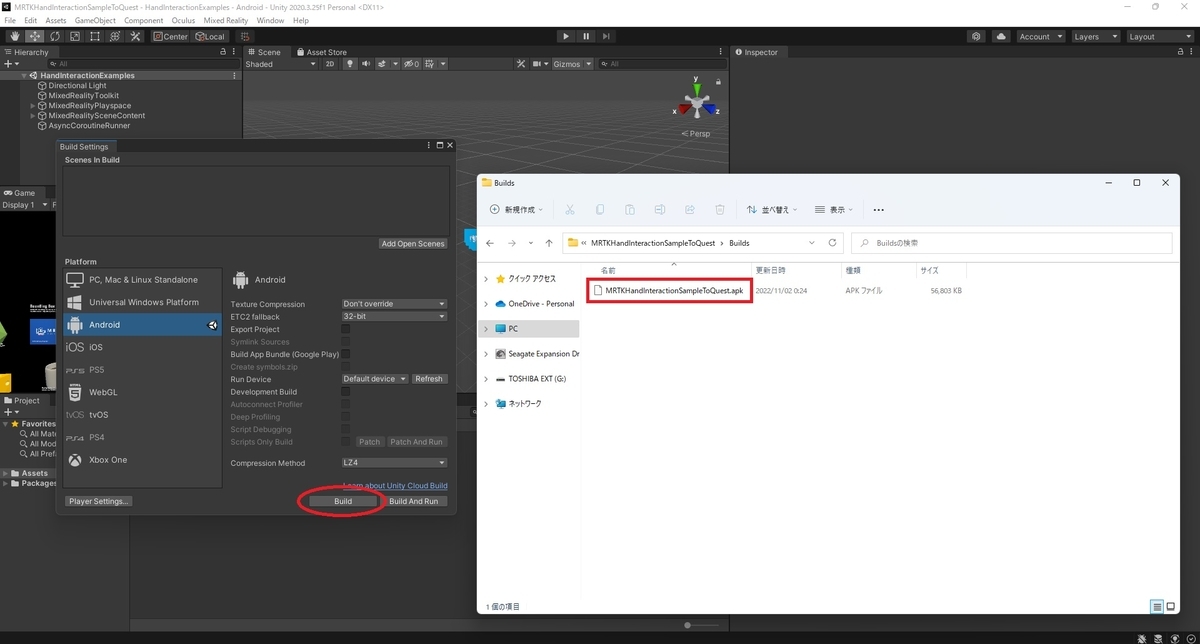1200x644 pixels.
Task: Select MRTKHandInteractionSampleToQuest.apk file
Action: 669,290
